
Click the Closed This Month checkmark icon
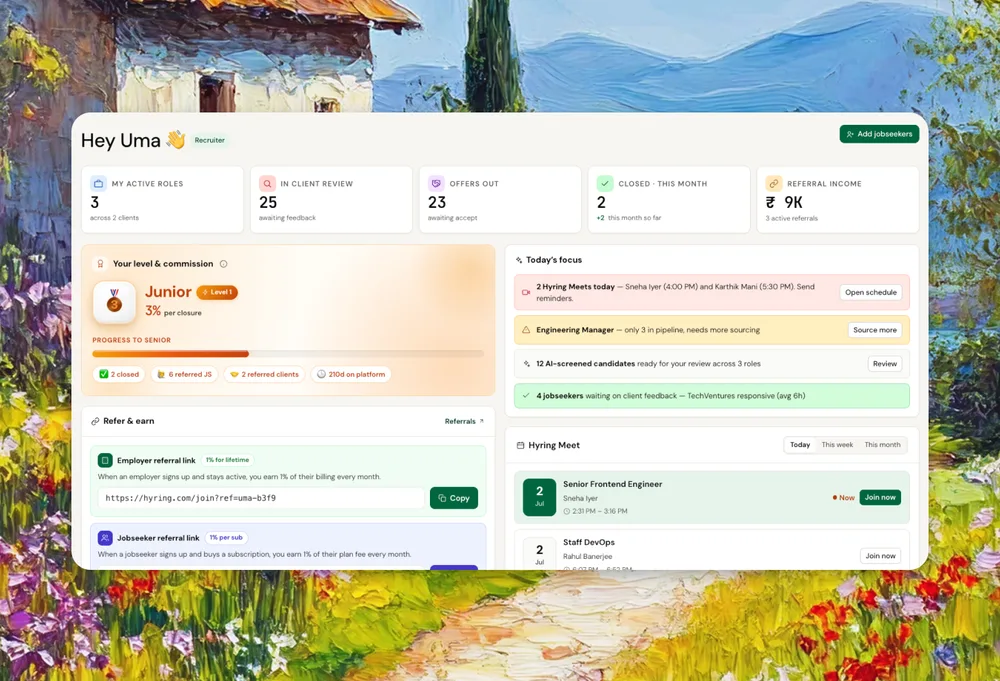pyautogui.click(x=605, y=184)
